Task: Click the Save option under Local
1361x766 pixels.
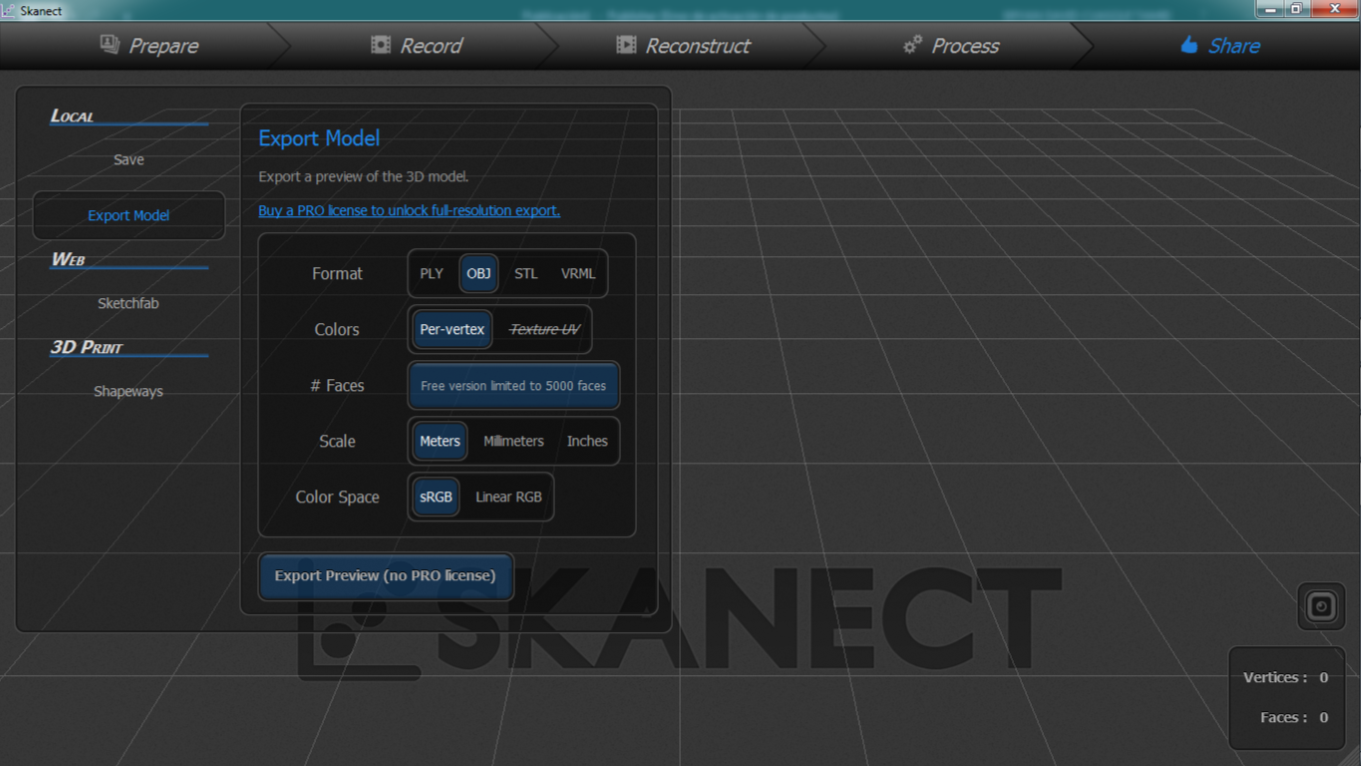Action: pos(128,160)
